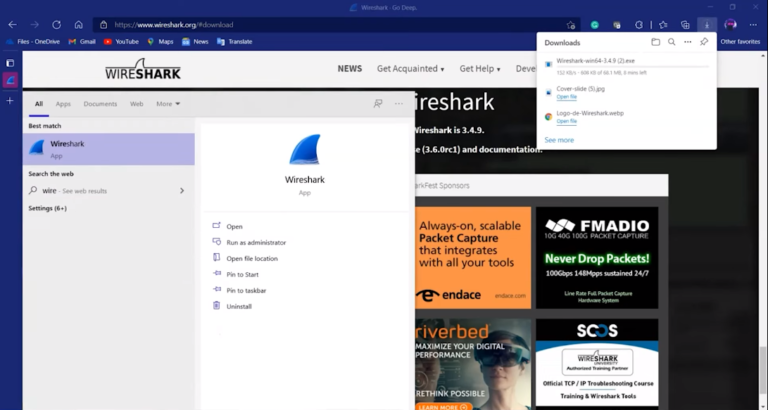
Task: Open downloads folder icon in Downloads panel
Action: pos(655,42)
